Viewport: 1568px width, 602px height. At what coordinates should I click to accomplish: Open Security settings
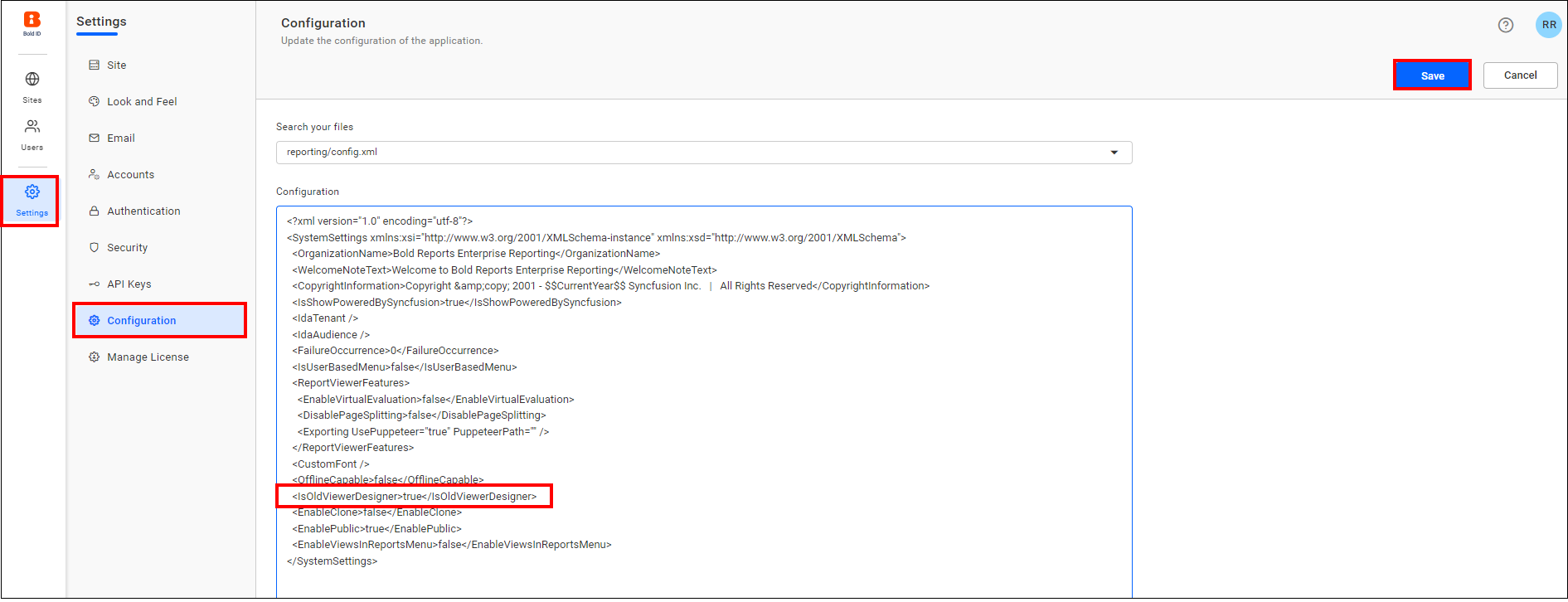tap(160, 247)
